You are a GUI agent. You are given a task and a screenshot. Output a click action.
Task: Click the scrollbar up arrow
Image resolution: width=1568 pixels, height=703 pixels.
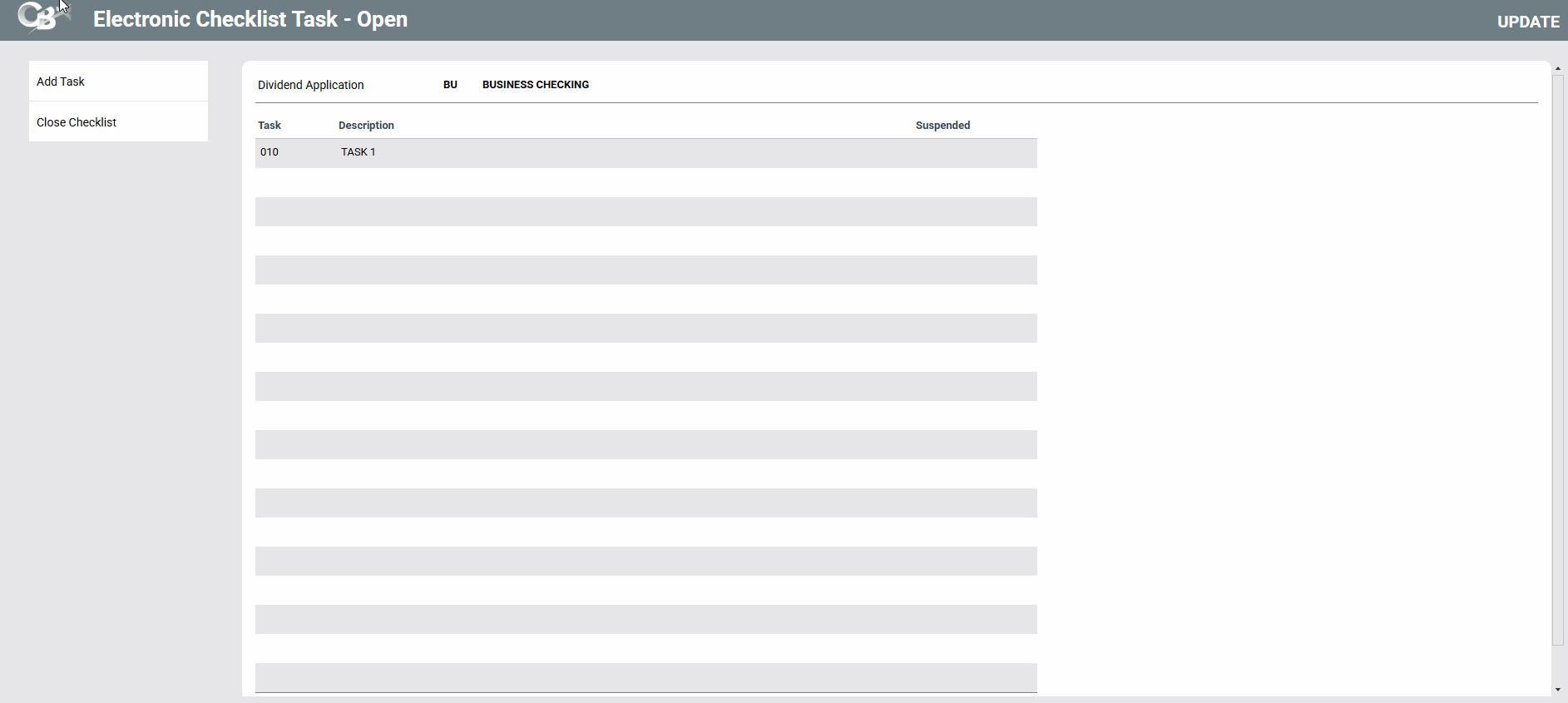pos(1558,68)
